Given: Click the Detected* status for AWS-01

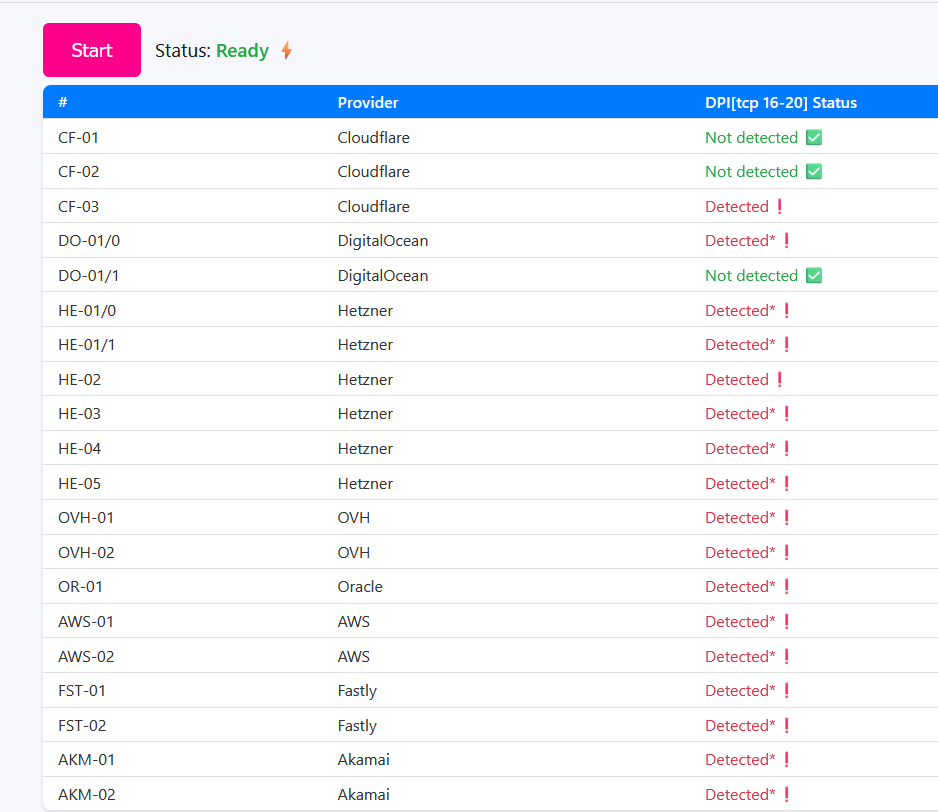Looking at the screenshot, I should [x=740, y=622].
